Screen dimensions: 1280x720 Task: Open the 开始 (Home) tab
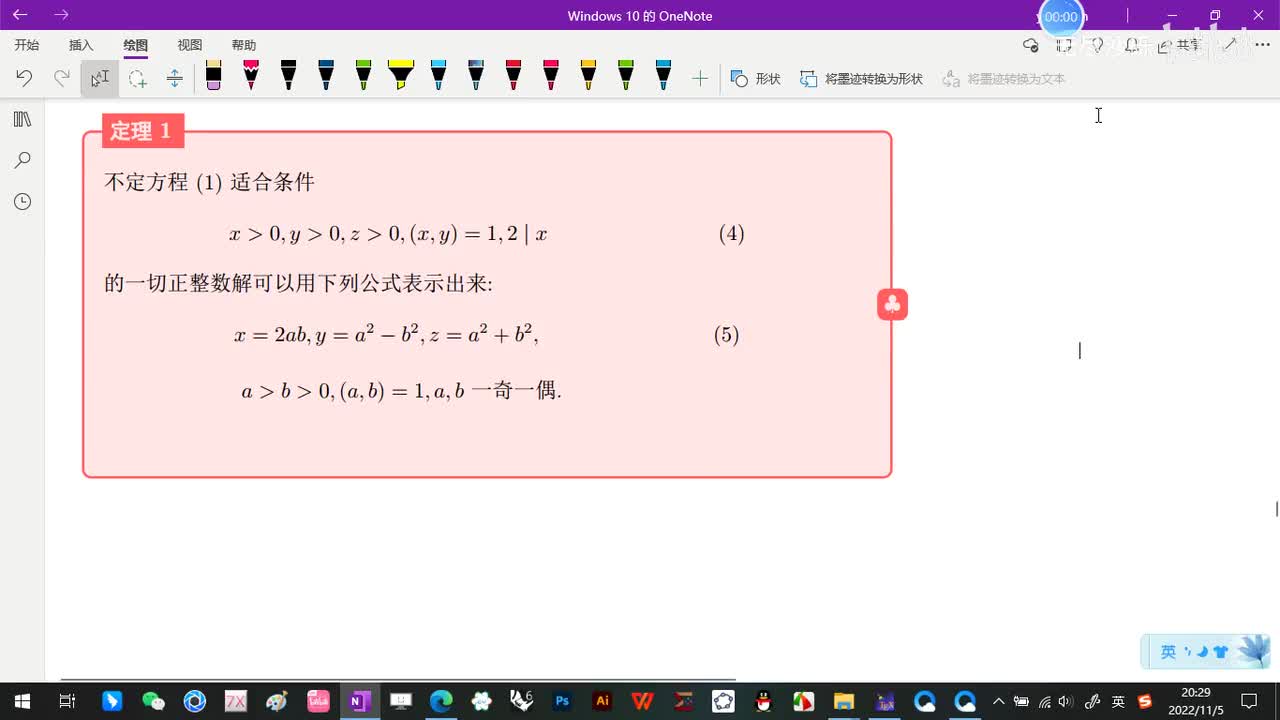tap(27, 45)
